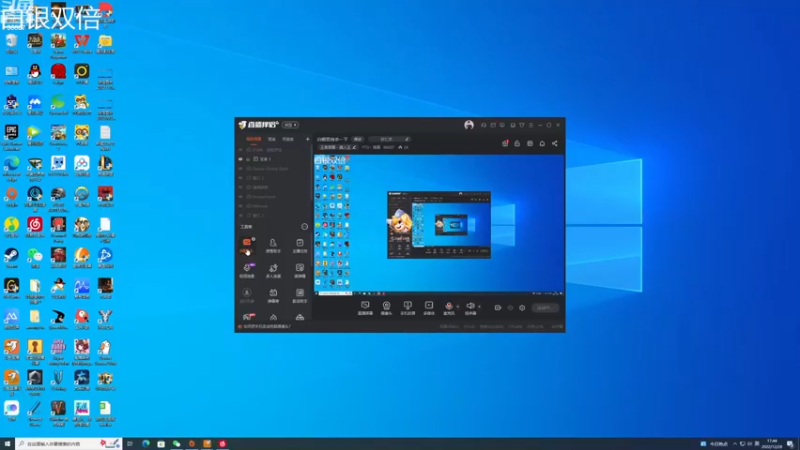Click the Windows taskbar search box
The image size is (800, 450).
[68, 444]
